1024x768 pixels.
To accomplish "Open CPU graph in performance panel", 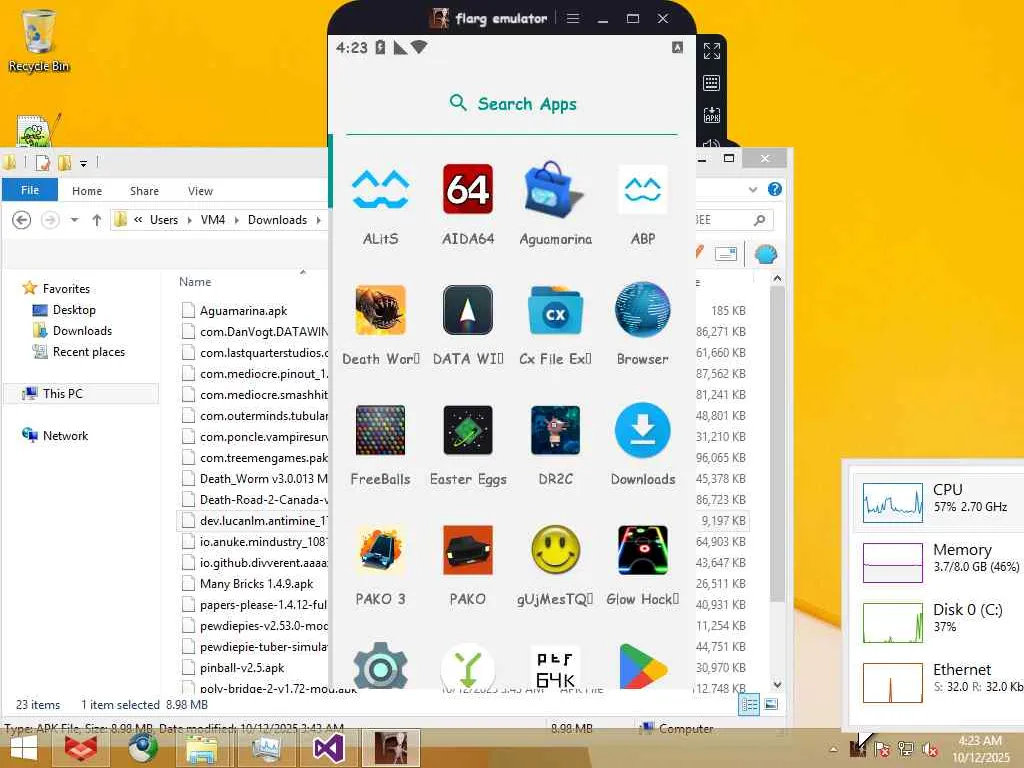I will (892, 502).
